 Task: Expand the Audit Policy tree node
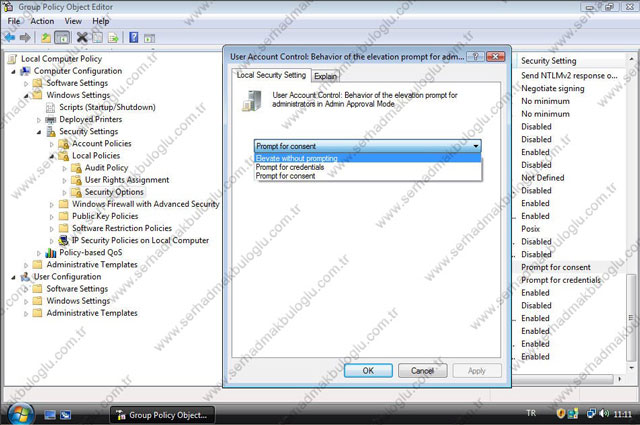click(x=64, y=168)
